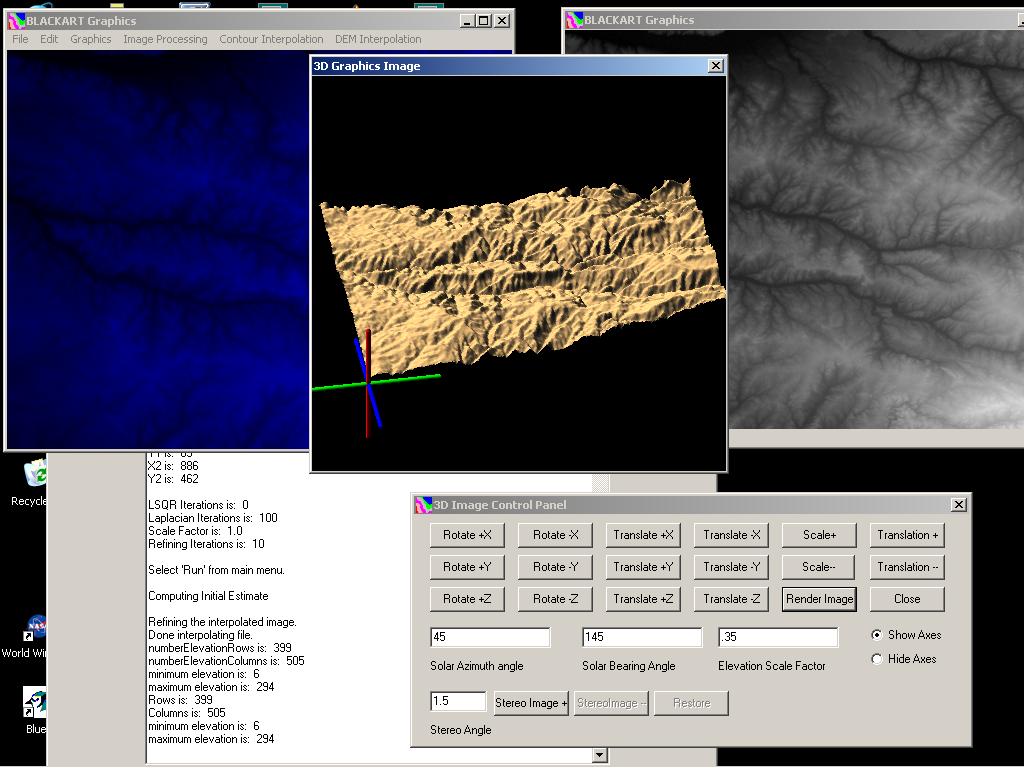This screenshot has height=768, width=1024.
Task: Click the Close button beside Render Image
Action: pyautogui.click(x=907, y=599)
